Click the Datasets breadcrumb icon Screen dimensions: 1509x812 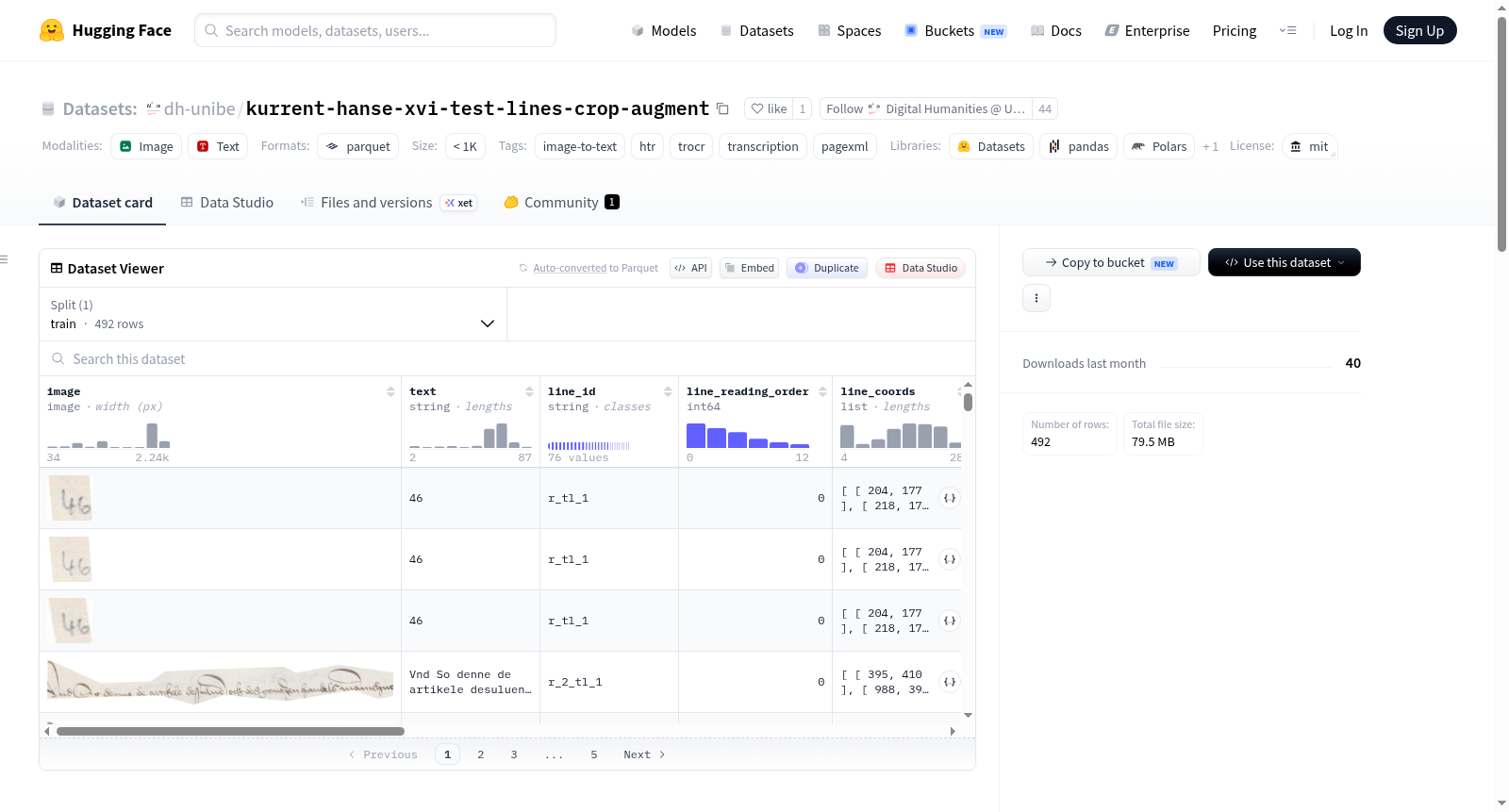48,108
